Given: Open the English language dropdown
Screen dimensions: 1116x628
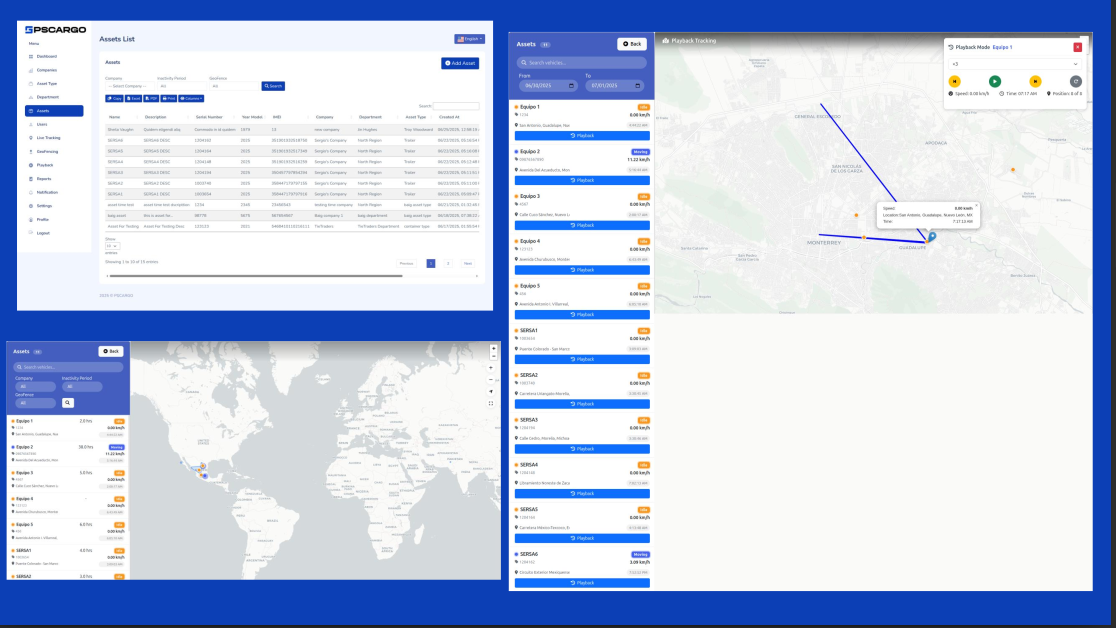Looking at the screenshot, I should (469, 39).
